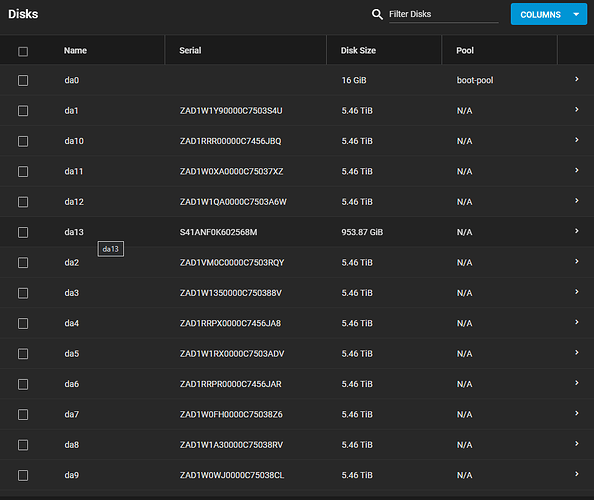Image resolution: width=594 pixels, height=500 pixels.
Task: Sort by the Name column header
Action: 75,50
